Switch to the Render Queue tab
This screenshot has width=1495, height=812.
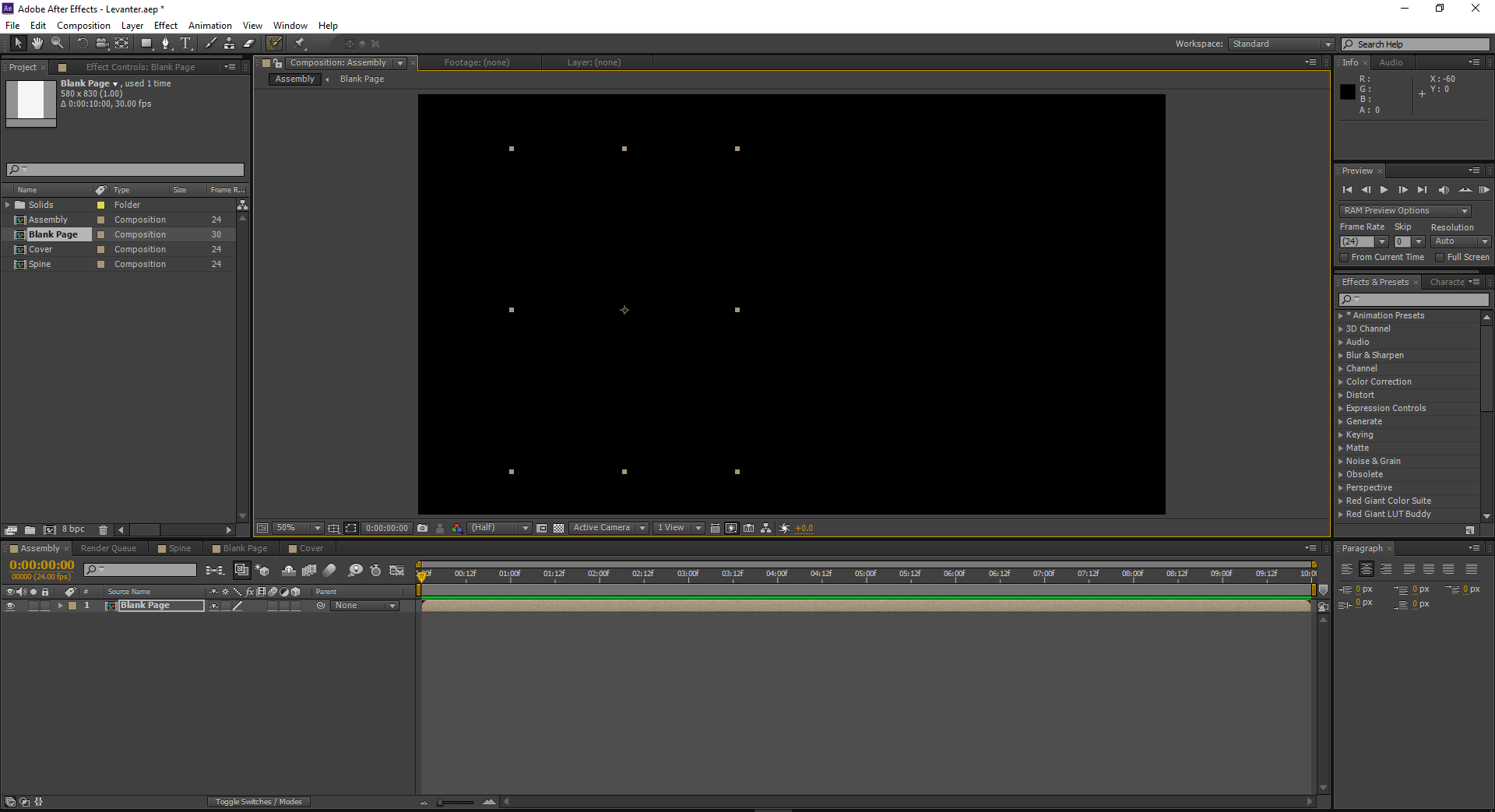click(x=109, y=548)
